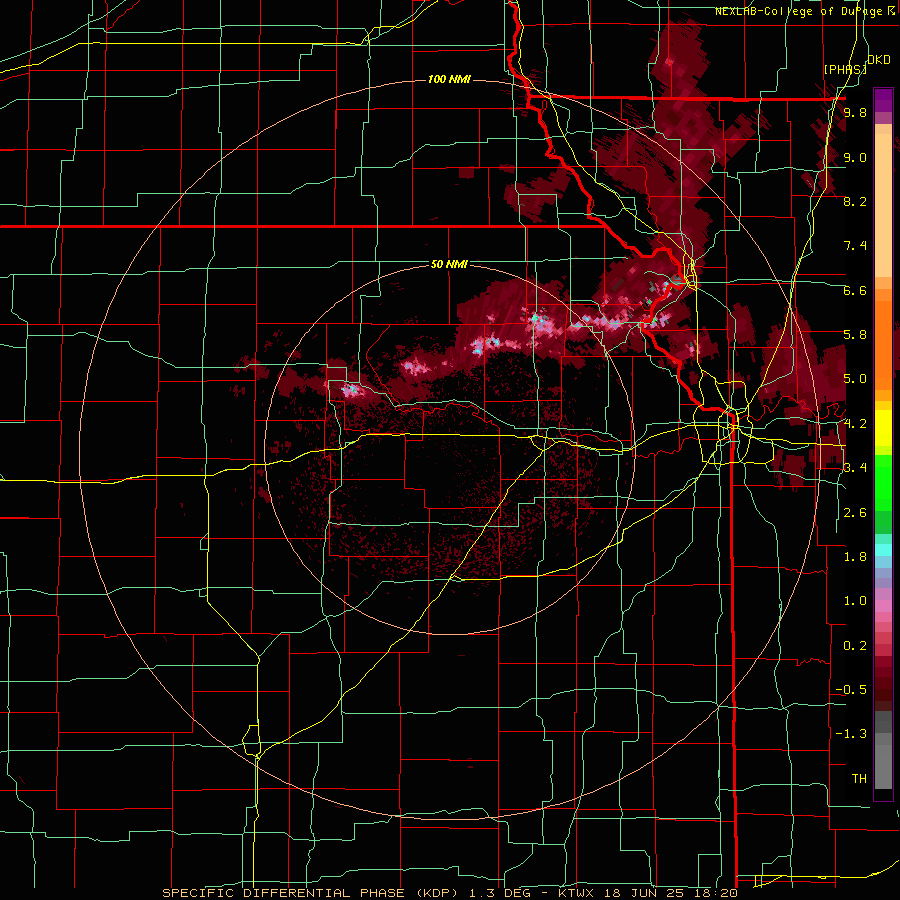Click the "TH" label on the color scale
The height and width of the screenshot is (900, 900).
pyautogui.click(x=859, y=779)
